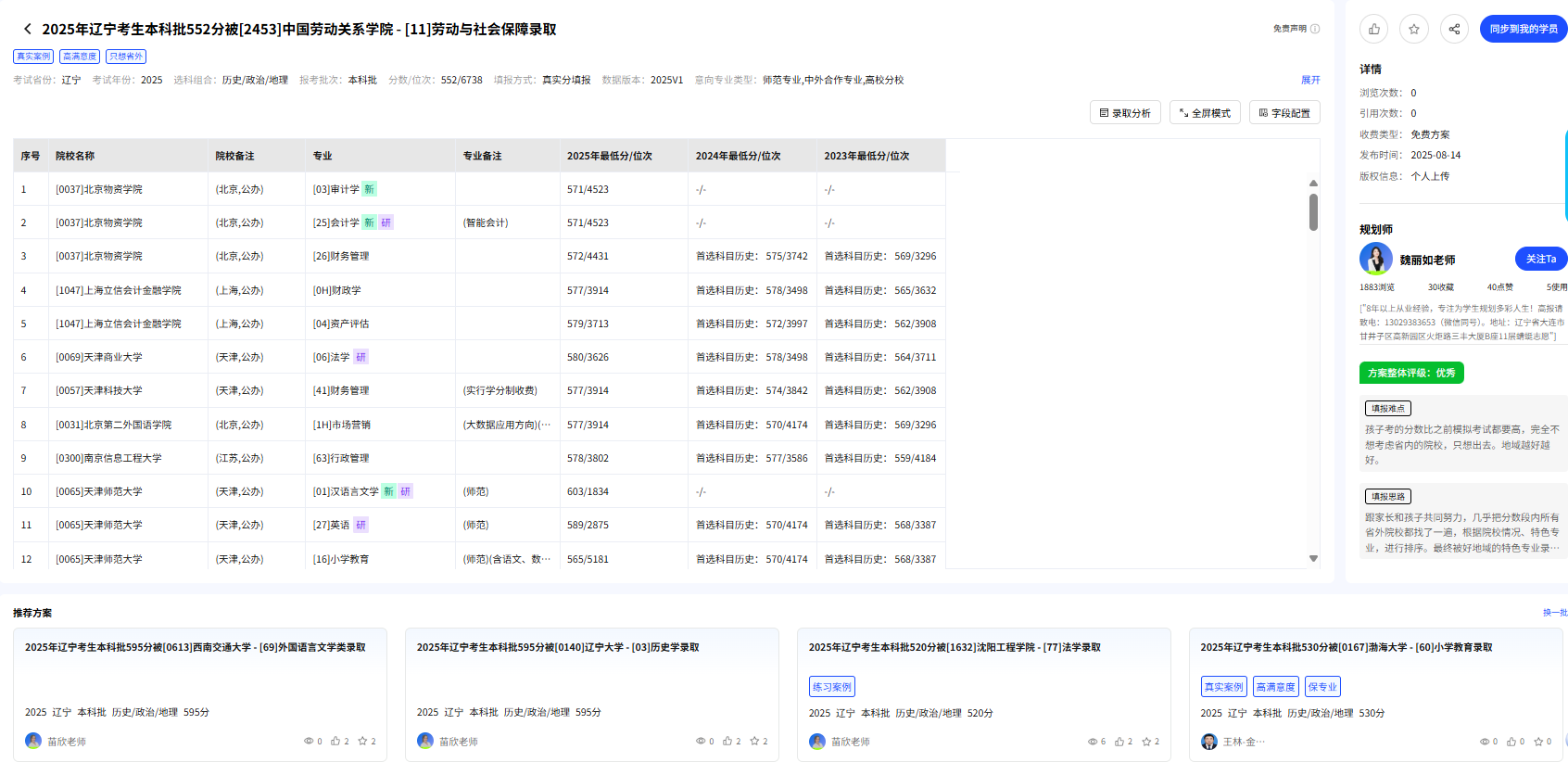The image size is (1568, 775).
Task: Click the views eye icon on 辽宁大学 card
Action: click(701, 741)
